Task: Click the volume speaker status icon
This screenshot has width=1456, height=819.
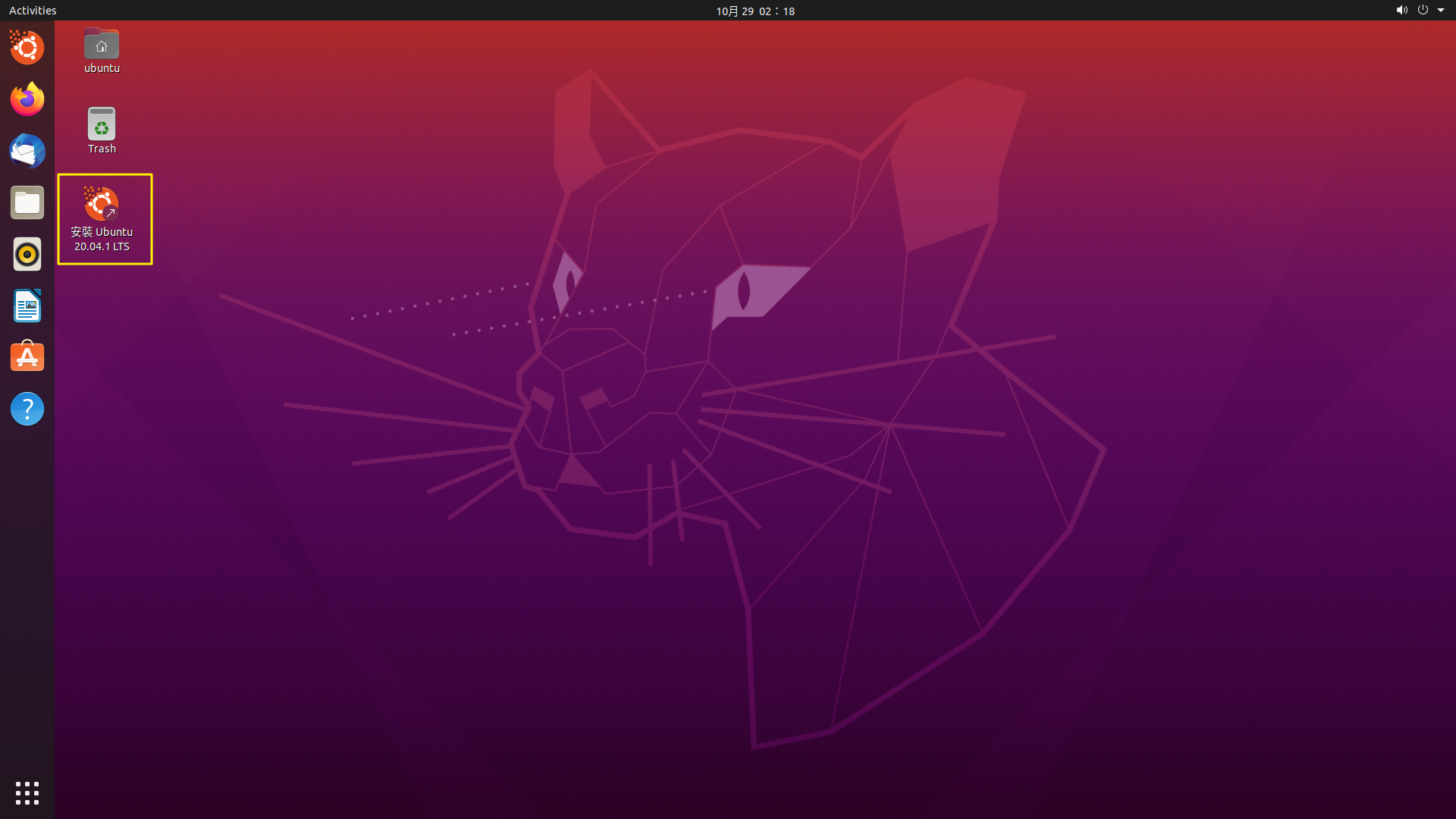Action: point(1401,11)
